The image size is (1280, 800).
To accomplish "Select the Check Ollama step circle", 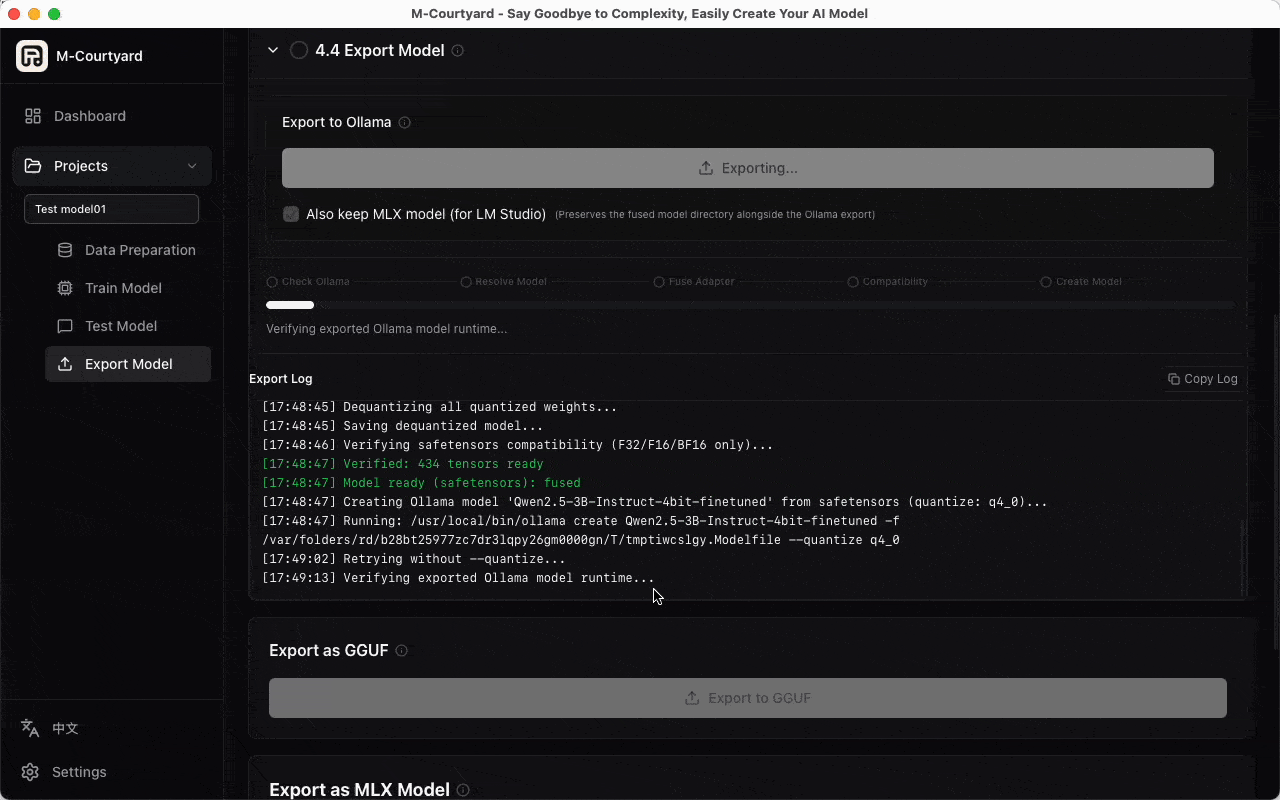I will tap(272, 281).
